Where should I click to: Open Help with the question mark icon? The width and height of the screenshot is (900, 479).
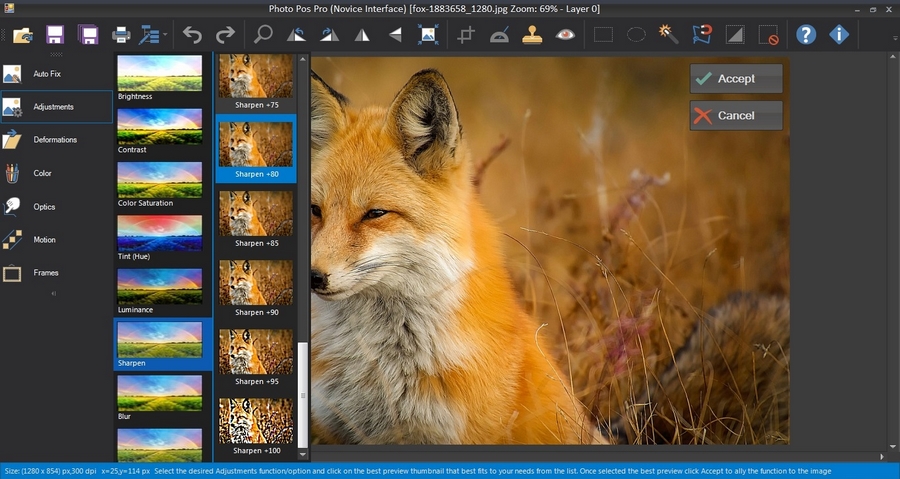pyautogui.click(x=806, y=35)
